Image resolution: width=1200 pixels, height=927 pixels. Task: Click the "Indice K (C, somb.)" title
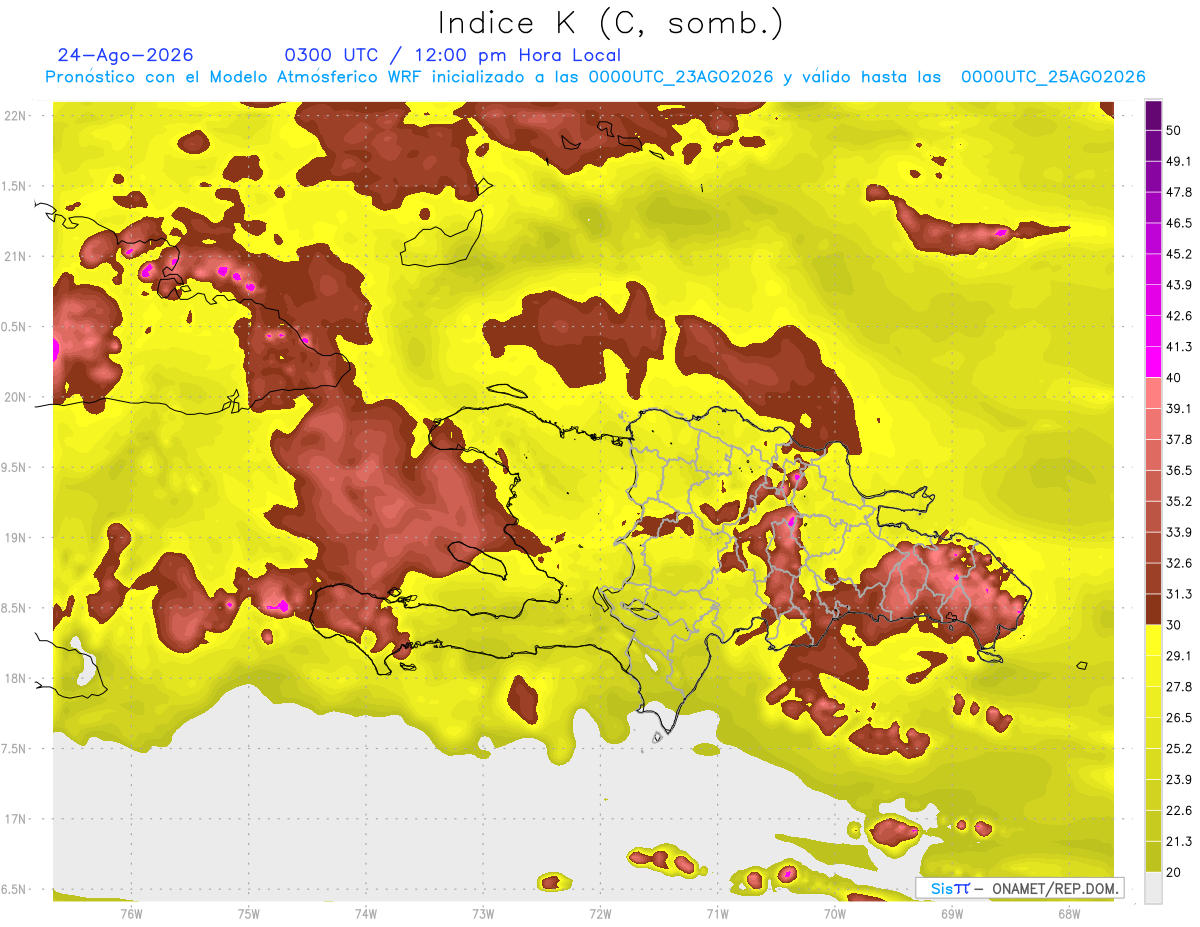click(x=610, y=24)
